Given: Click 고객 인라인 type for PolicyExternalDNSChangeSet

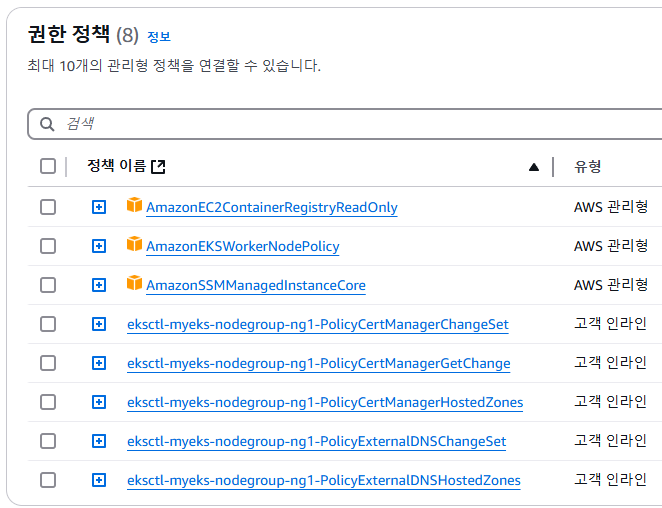Looking at the screenshot, I should [610, 441].
